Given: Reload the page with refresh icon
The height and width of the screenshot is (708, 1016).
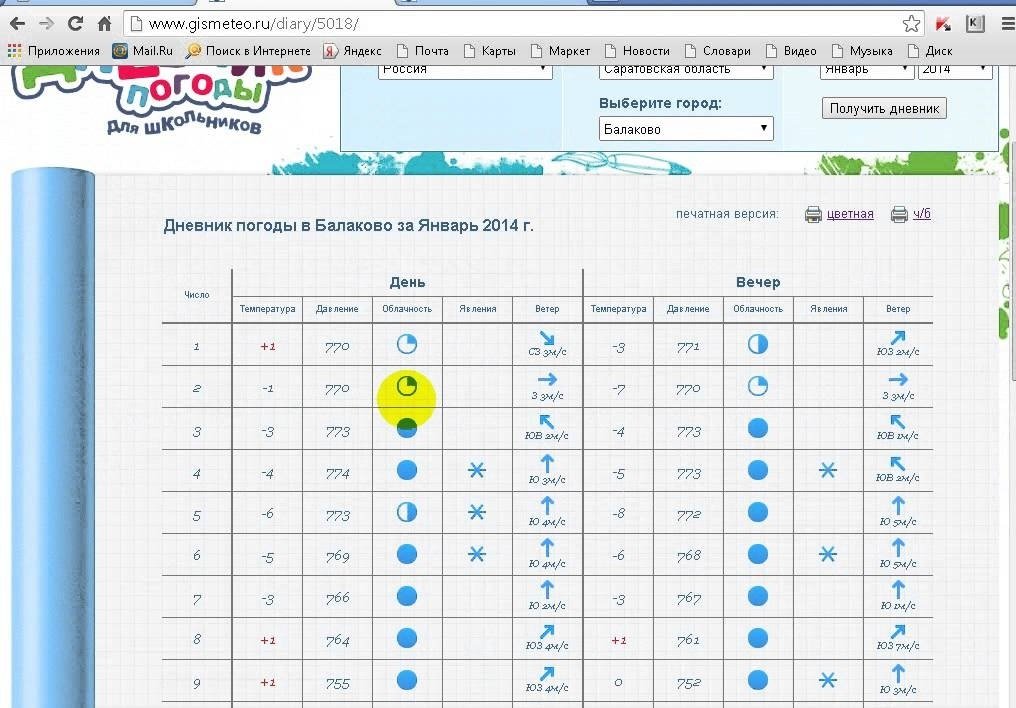Looking at the screenshot, I should [x=75, y=24].
